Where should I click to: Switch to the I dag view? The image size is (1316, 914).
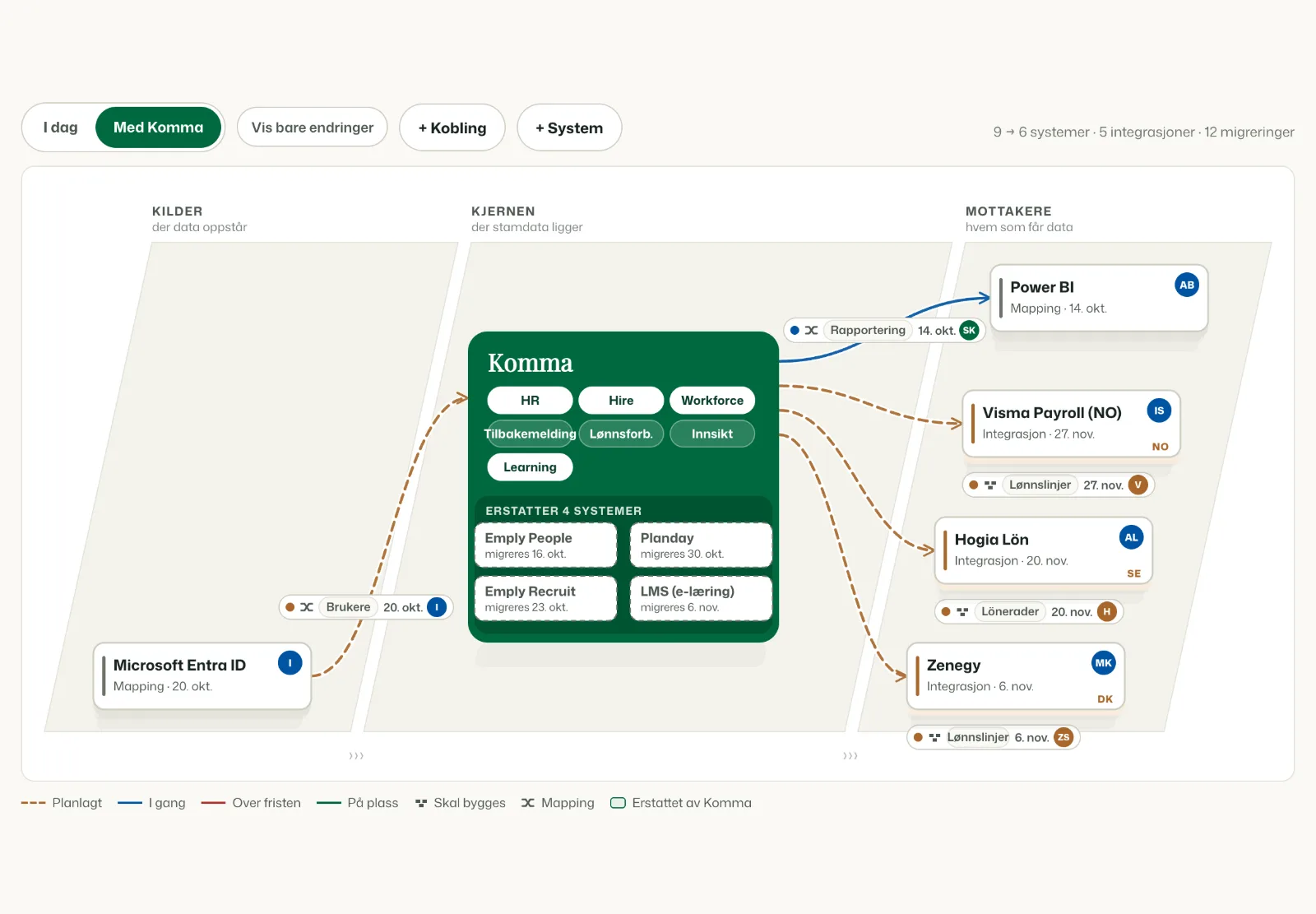click(x=61, y=128)
